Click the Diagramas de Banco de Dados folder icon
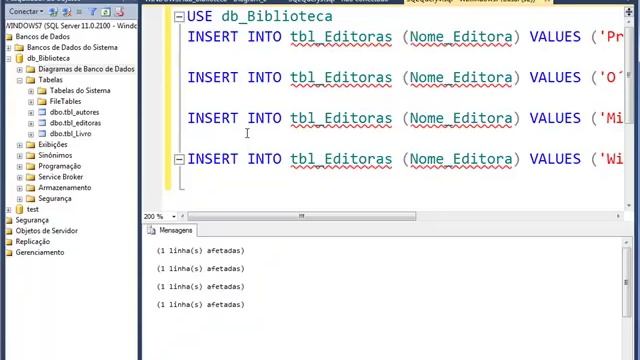Screen dimensions: 640x360 click(x=31, y=69)
